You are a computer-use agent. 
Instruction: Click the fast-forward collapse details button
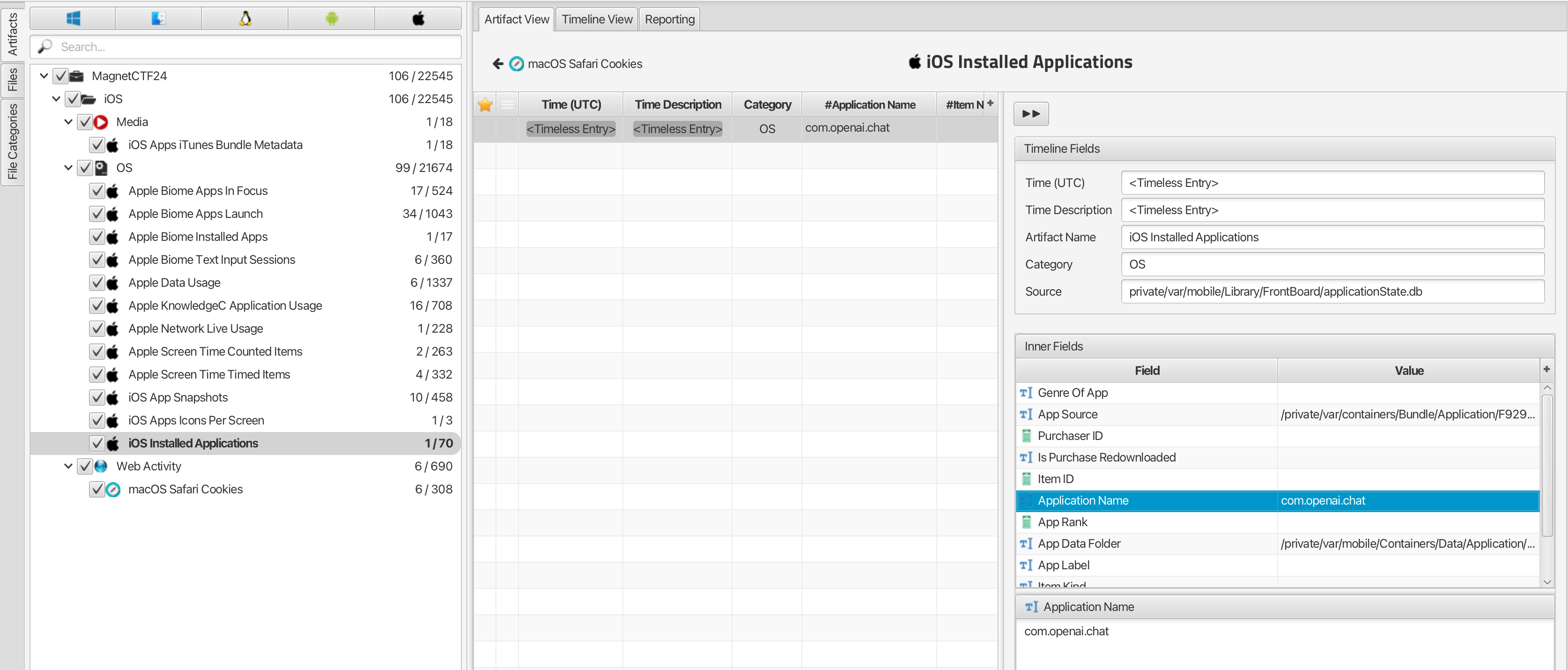[x=1031, y=114]
